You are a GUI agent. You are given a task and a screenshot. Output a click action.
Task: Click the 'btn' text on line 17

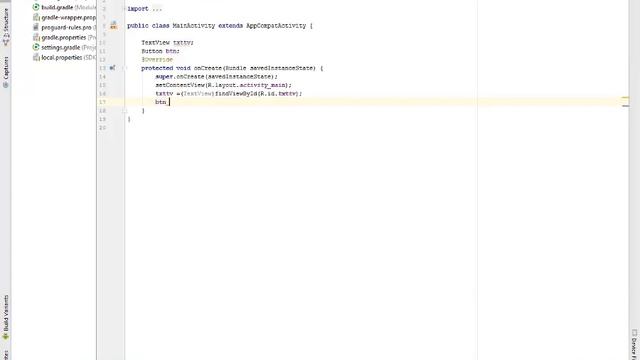(x=160, y=102)
